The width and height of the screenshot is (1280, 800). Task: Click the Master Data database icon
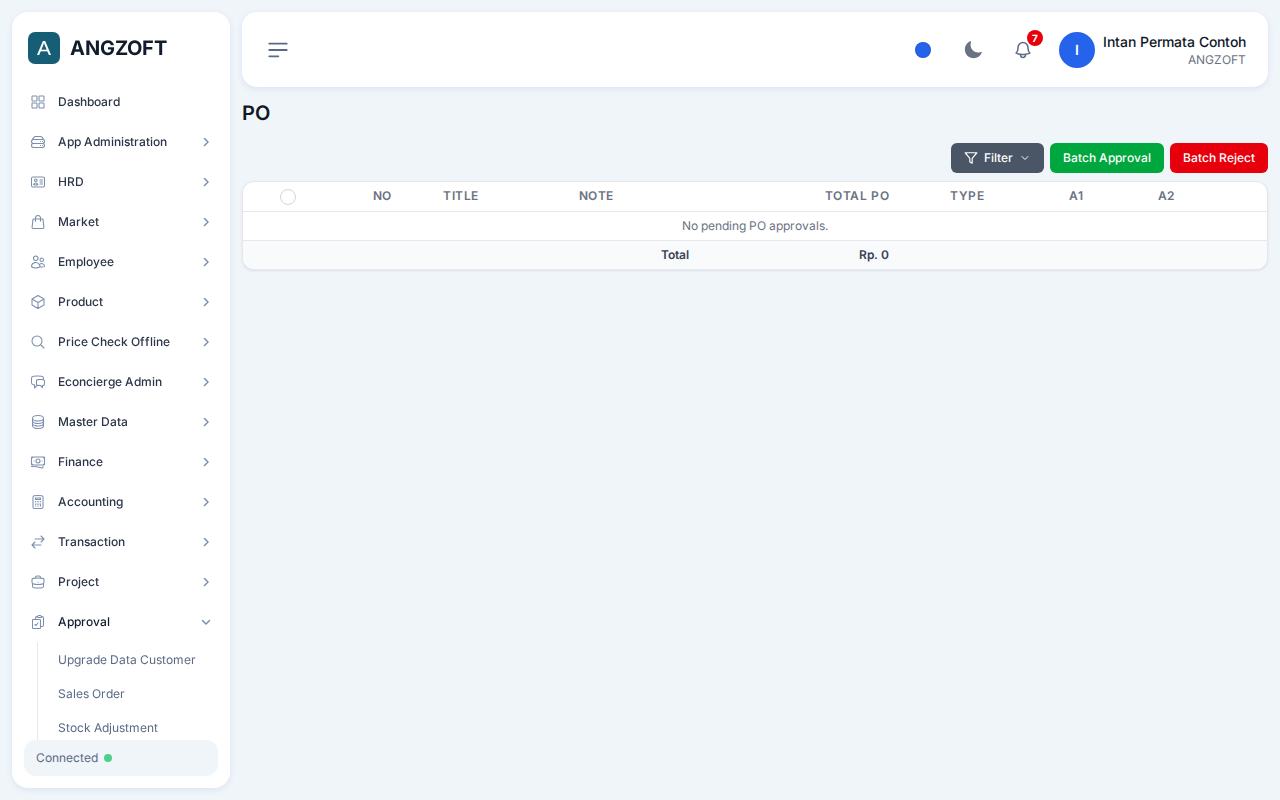click(38, 422)
